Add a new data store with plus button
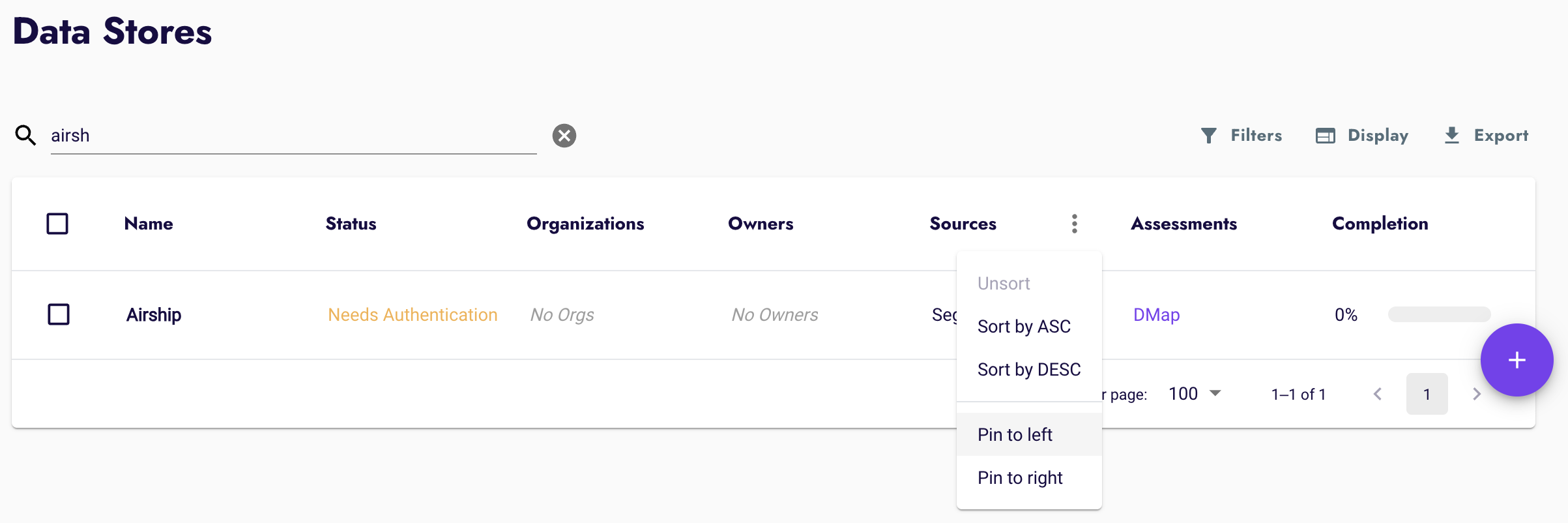The image size is (1568, 523). [1517, 360]
